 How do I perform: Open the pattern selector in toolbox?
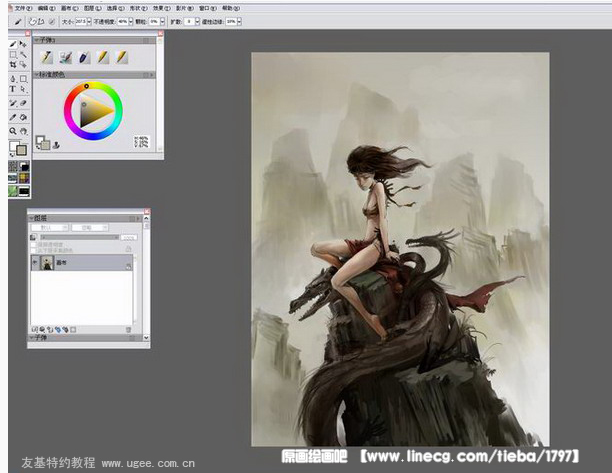click(13, 179)
